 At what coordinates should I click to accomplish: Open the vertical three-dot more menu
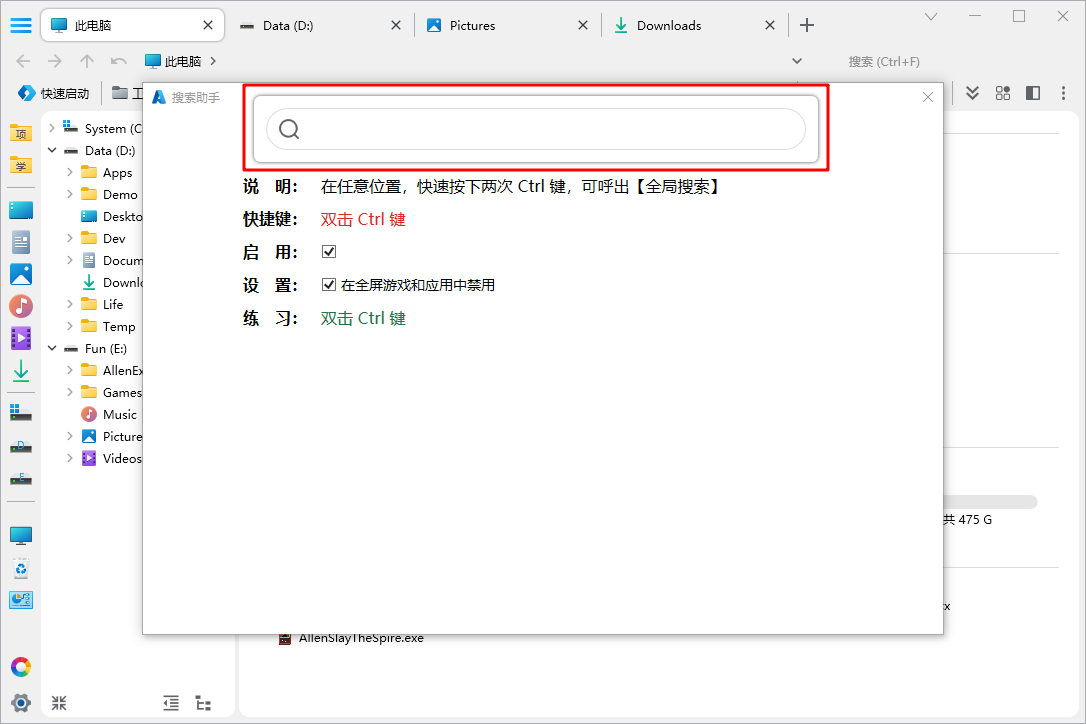(x=1061, y=93)
